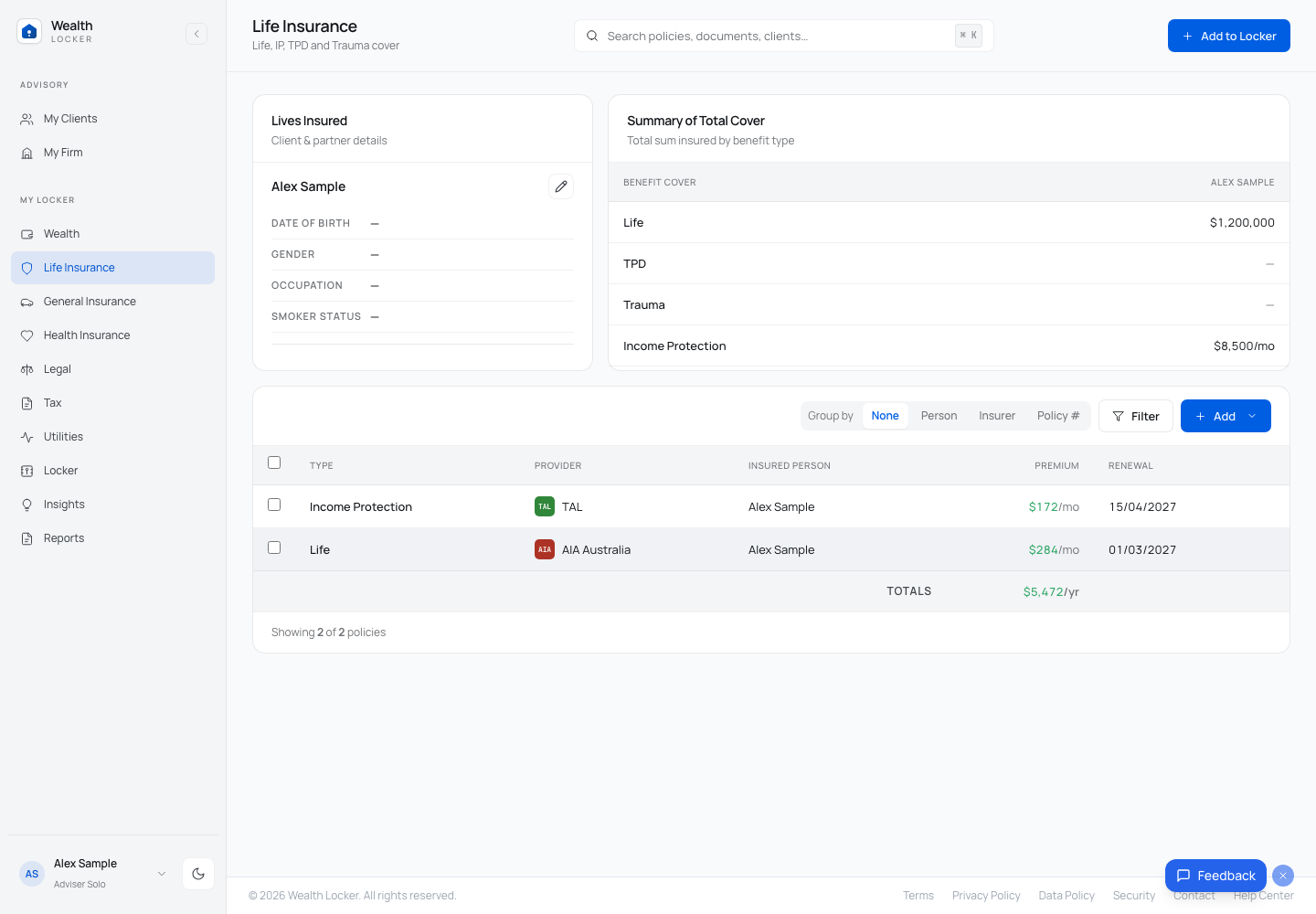Click the TAL provider badge icon
This screenshot has height=914, width=1316.
545,506
